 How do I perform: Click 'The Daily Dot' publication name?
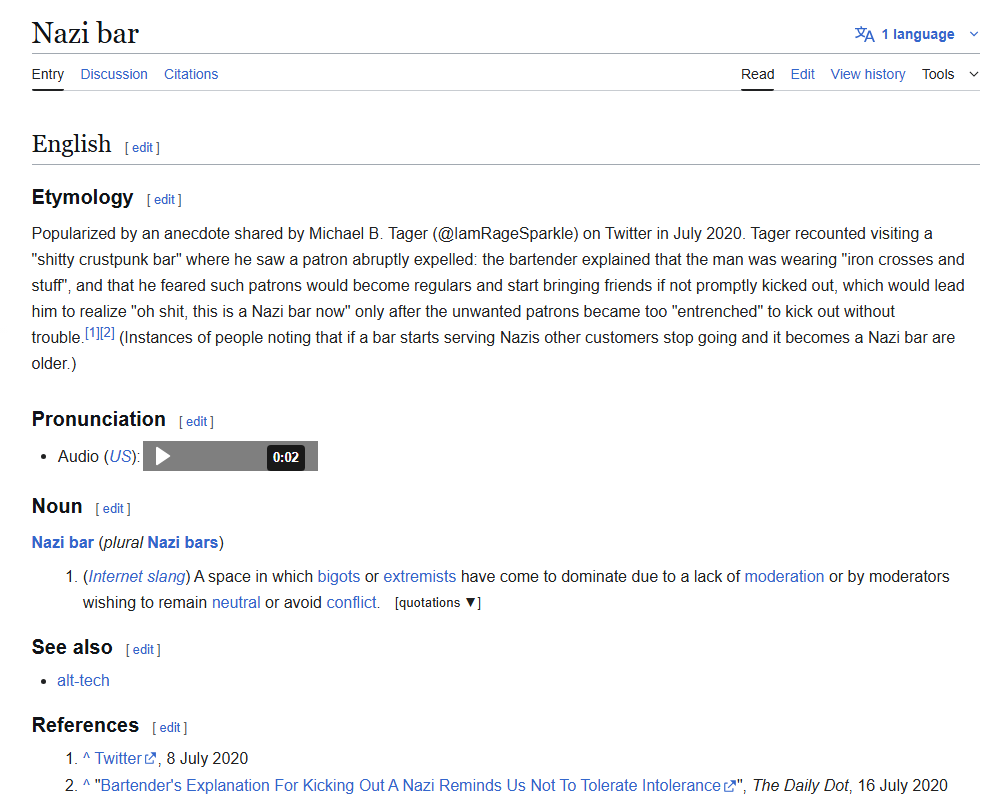(x=801, y=786)
